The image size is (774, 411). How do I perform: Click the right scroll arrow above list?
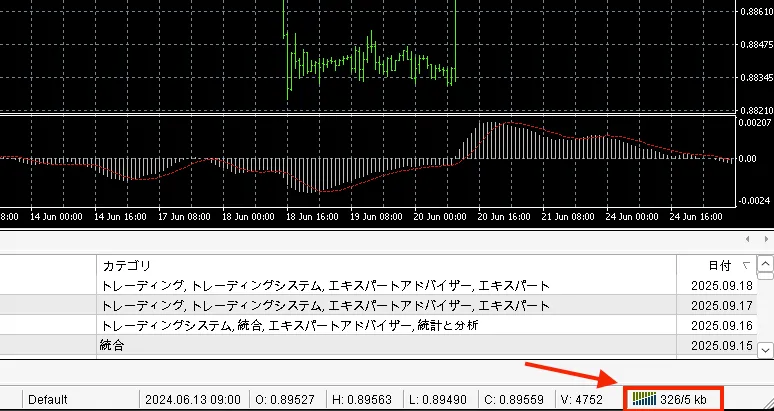765,240
